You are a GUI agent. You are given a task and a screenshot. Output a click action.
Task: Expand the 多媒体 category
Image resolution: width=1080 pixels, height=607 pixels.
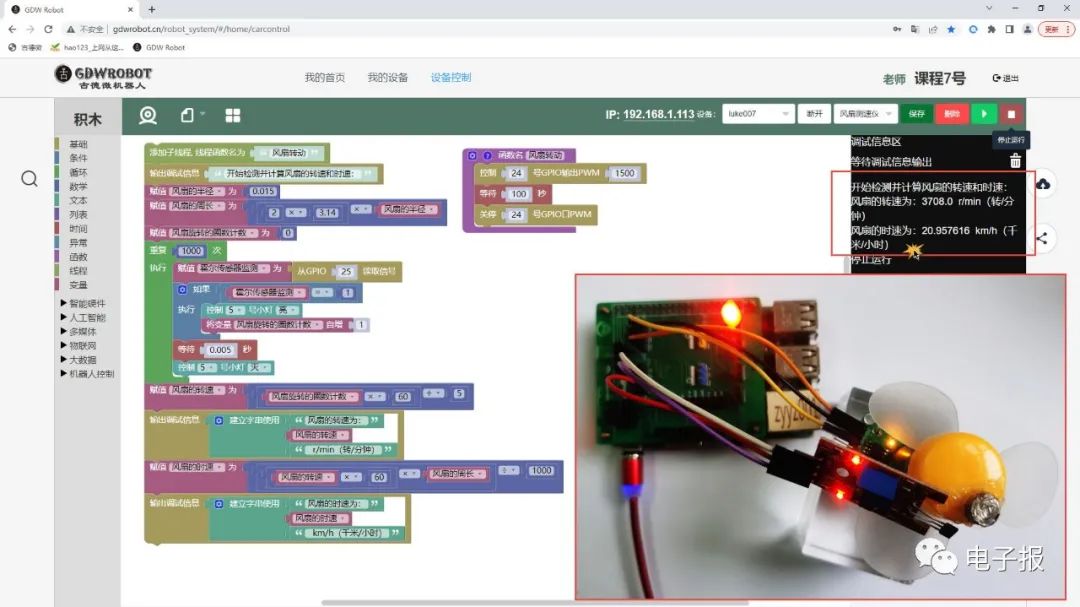point(79,331)
